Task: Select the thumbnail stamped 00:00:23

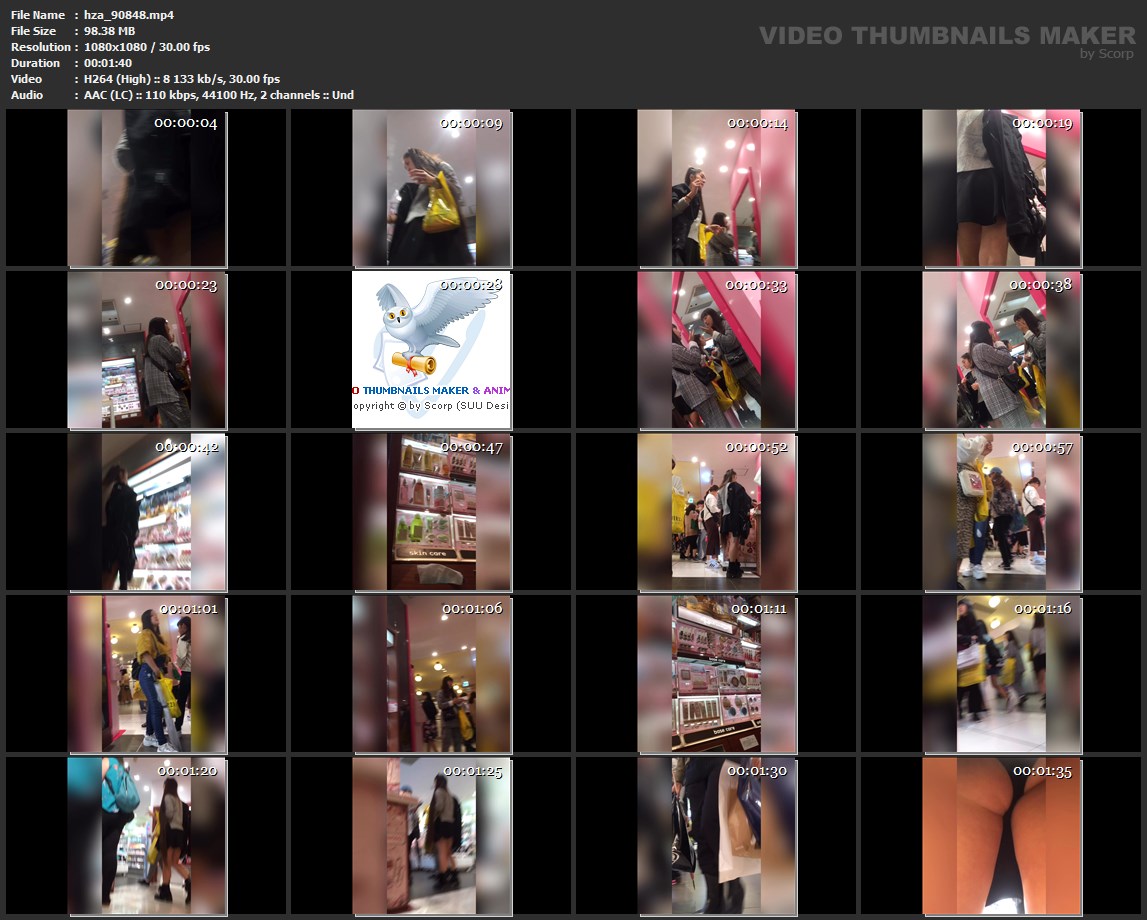Action: tap(147, 350)
